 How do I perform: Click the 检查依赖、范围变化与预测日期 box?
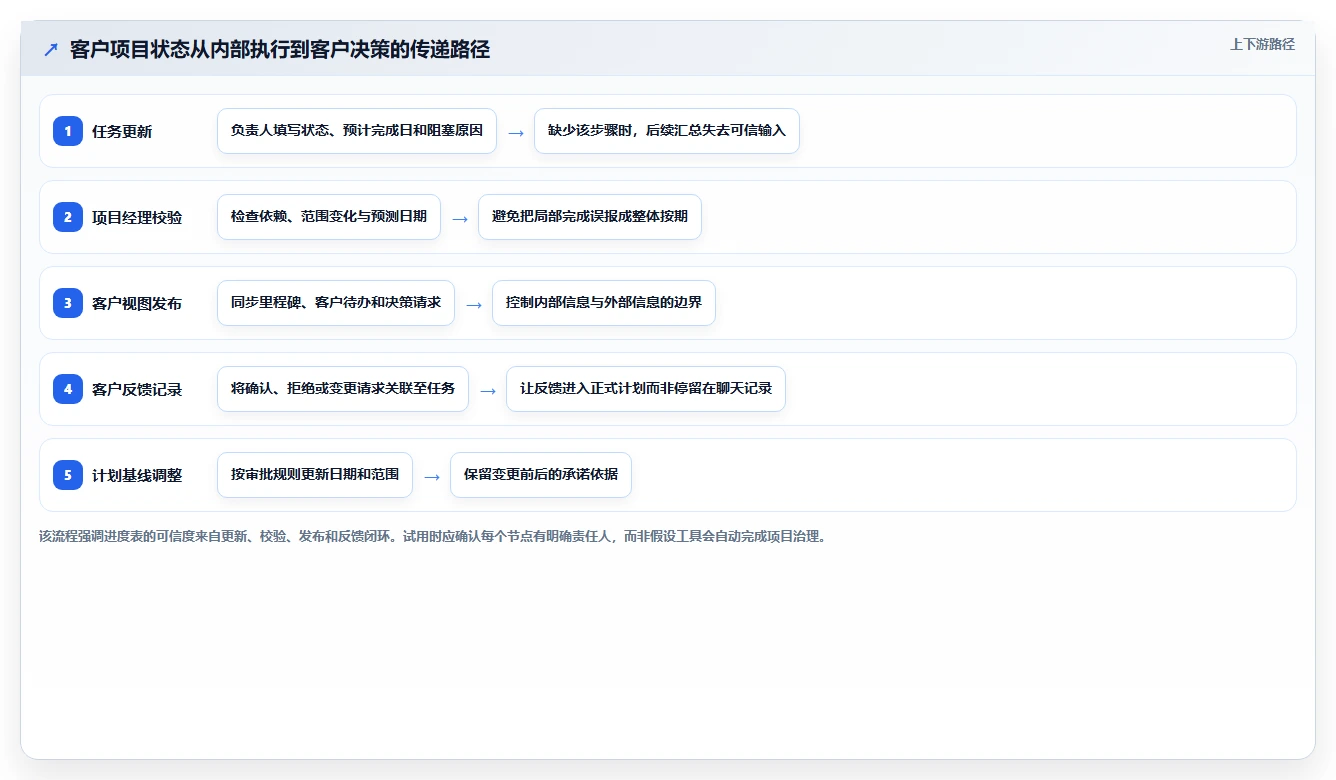329,217
